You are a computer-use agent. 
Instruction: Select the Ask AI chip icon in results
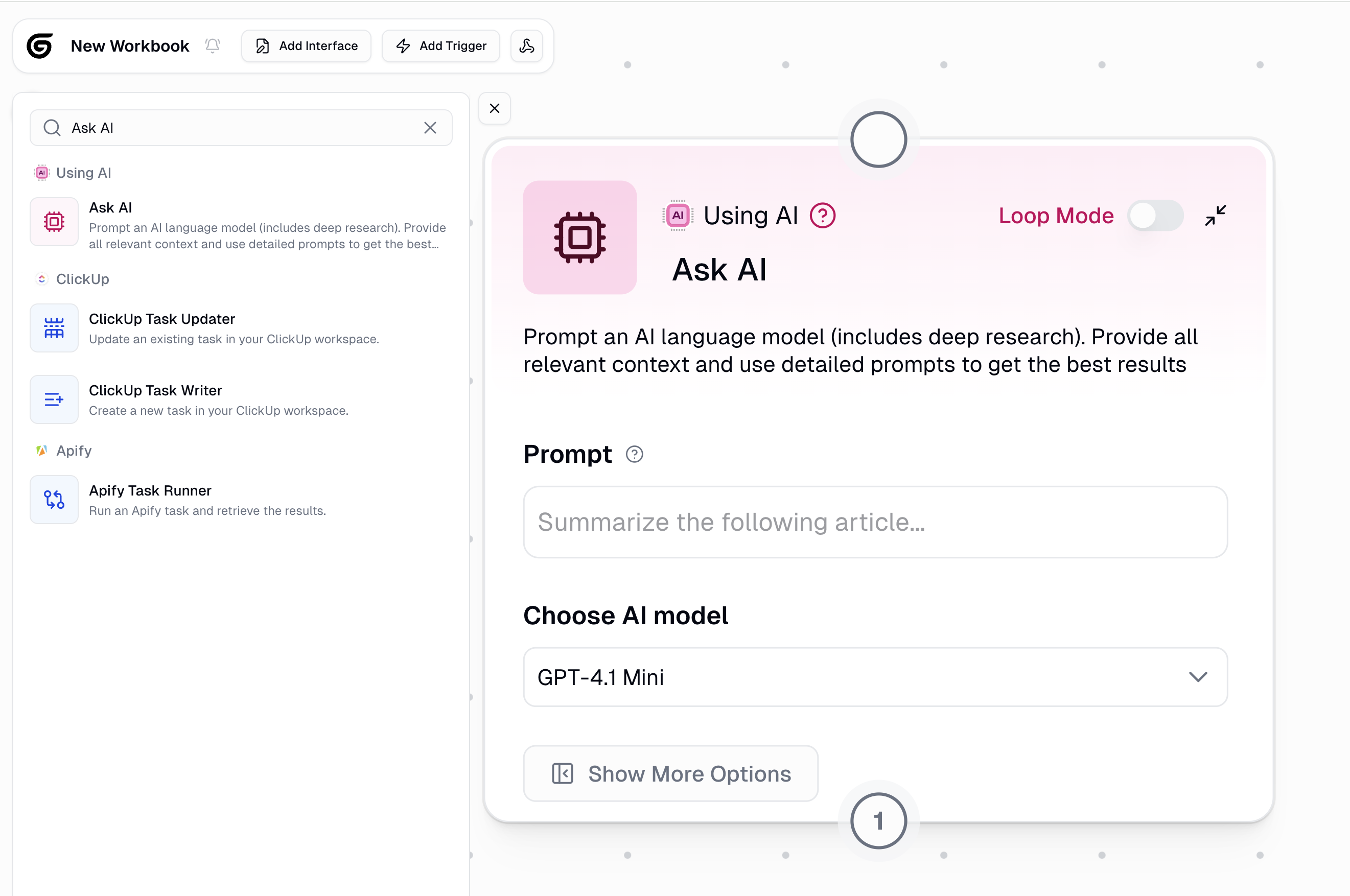(54, 221)
